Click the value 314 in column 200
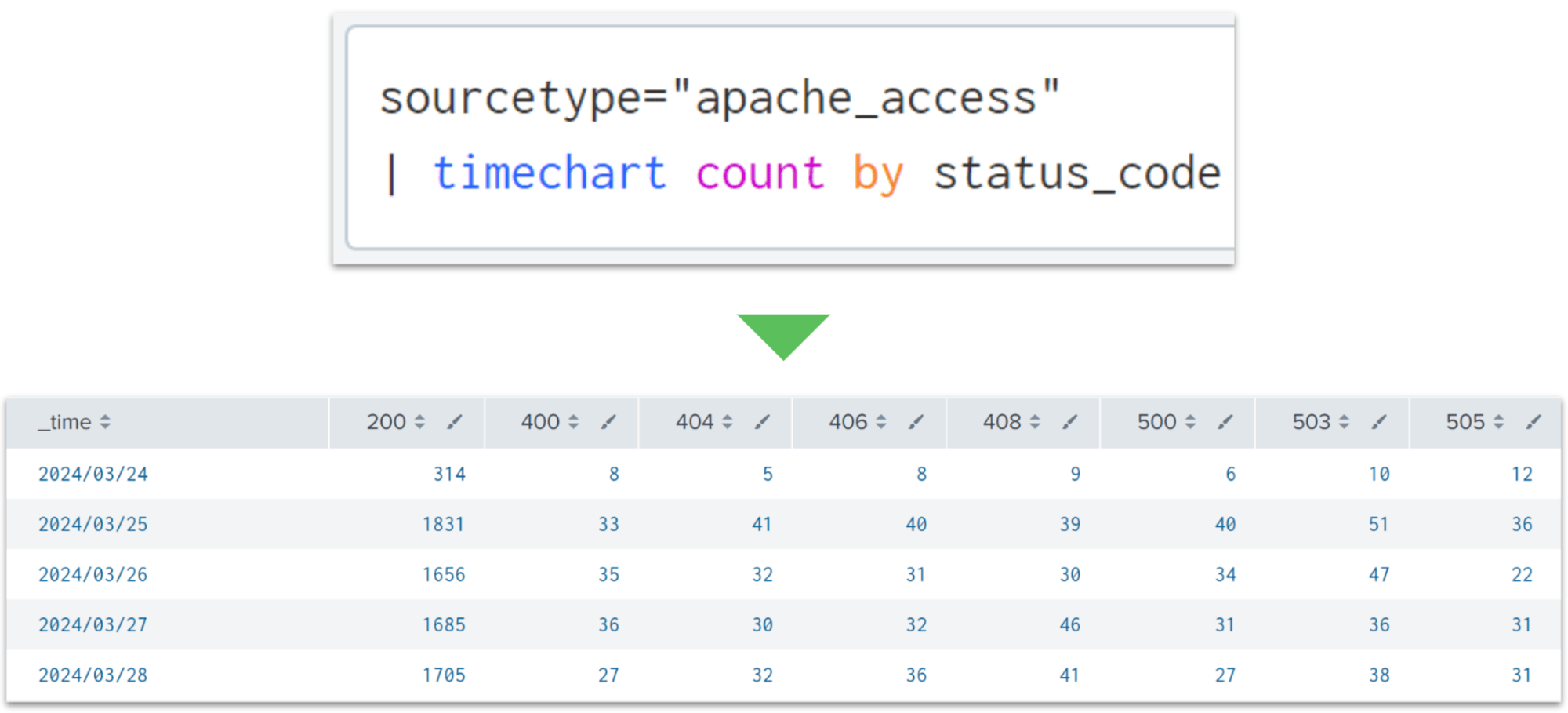 [449, 474]
